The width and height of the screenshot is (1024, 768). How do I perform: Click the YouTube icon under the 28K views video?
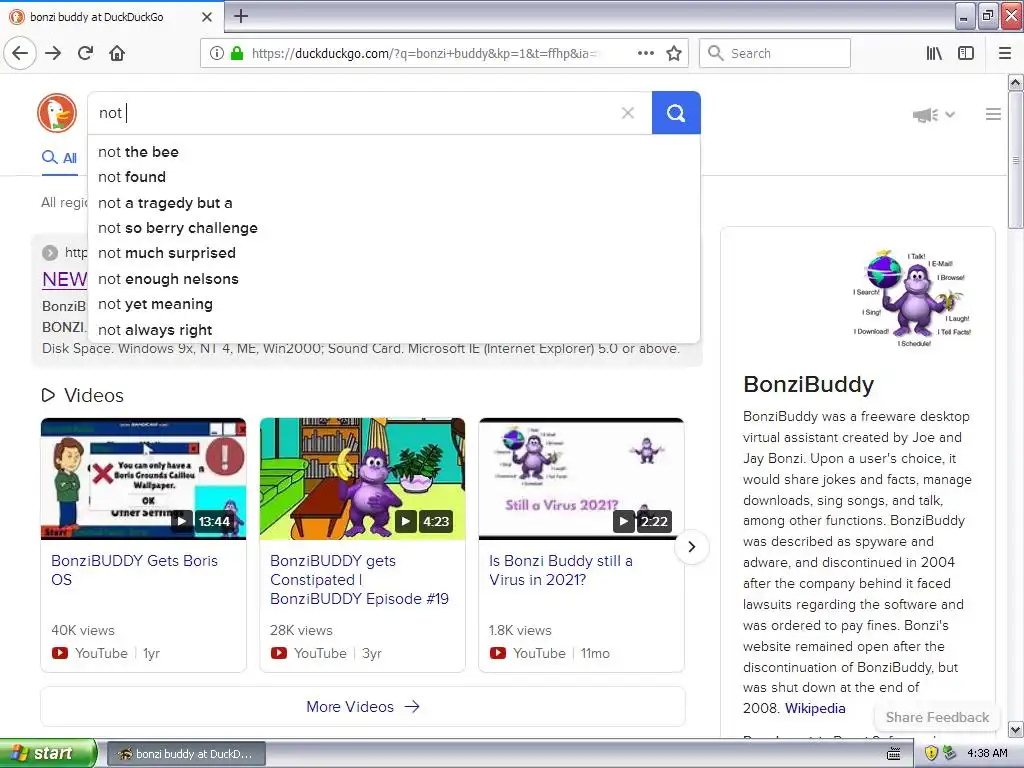point(279,653)
